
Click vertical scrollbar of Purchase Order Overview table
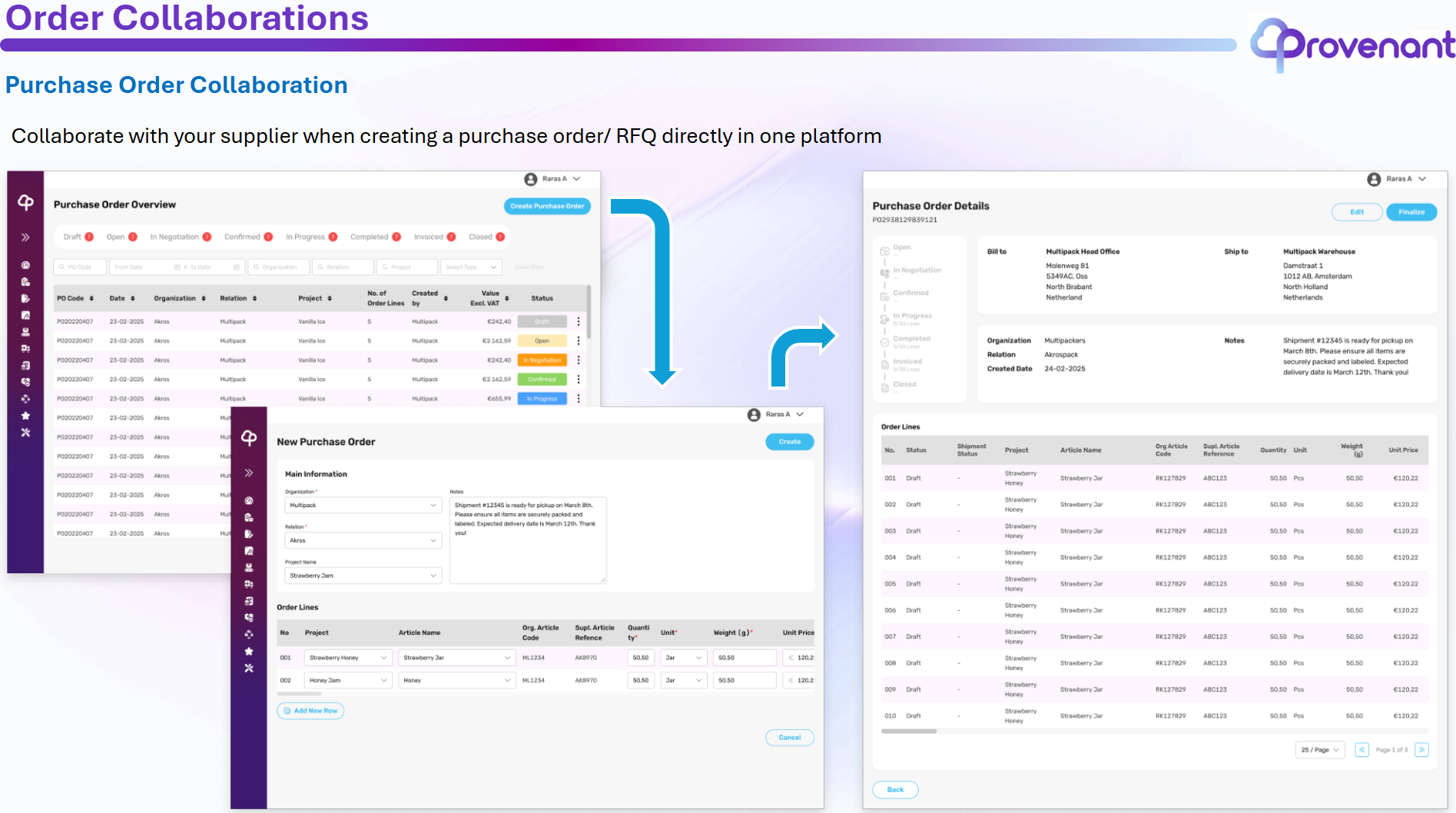[589, 312]
